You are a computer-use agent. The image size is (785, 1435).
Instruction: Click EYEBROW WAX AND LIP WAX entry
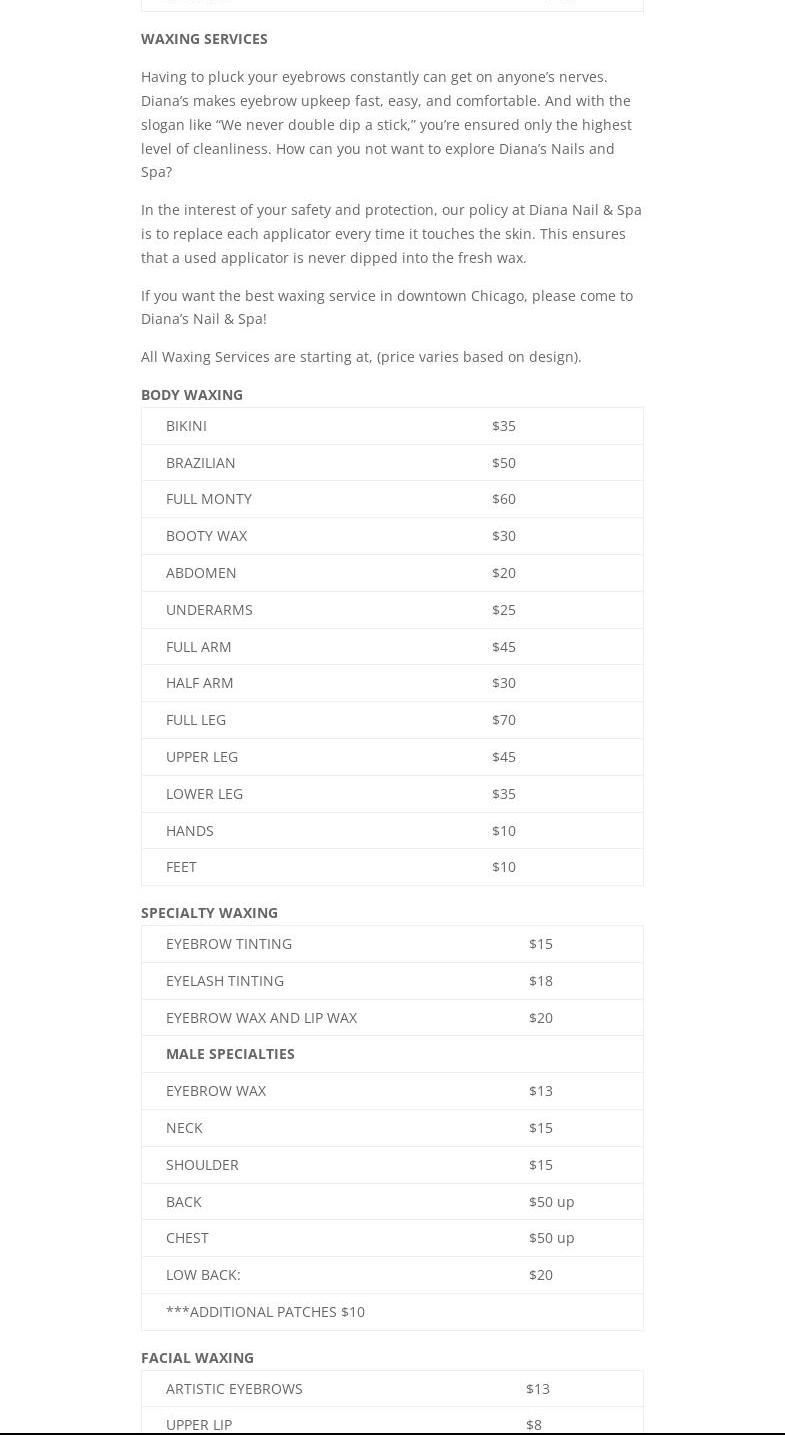[x=261, y=1018]
